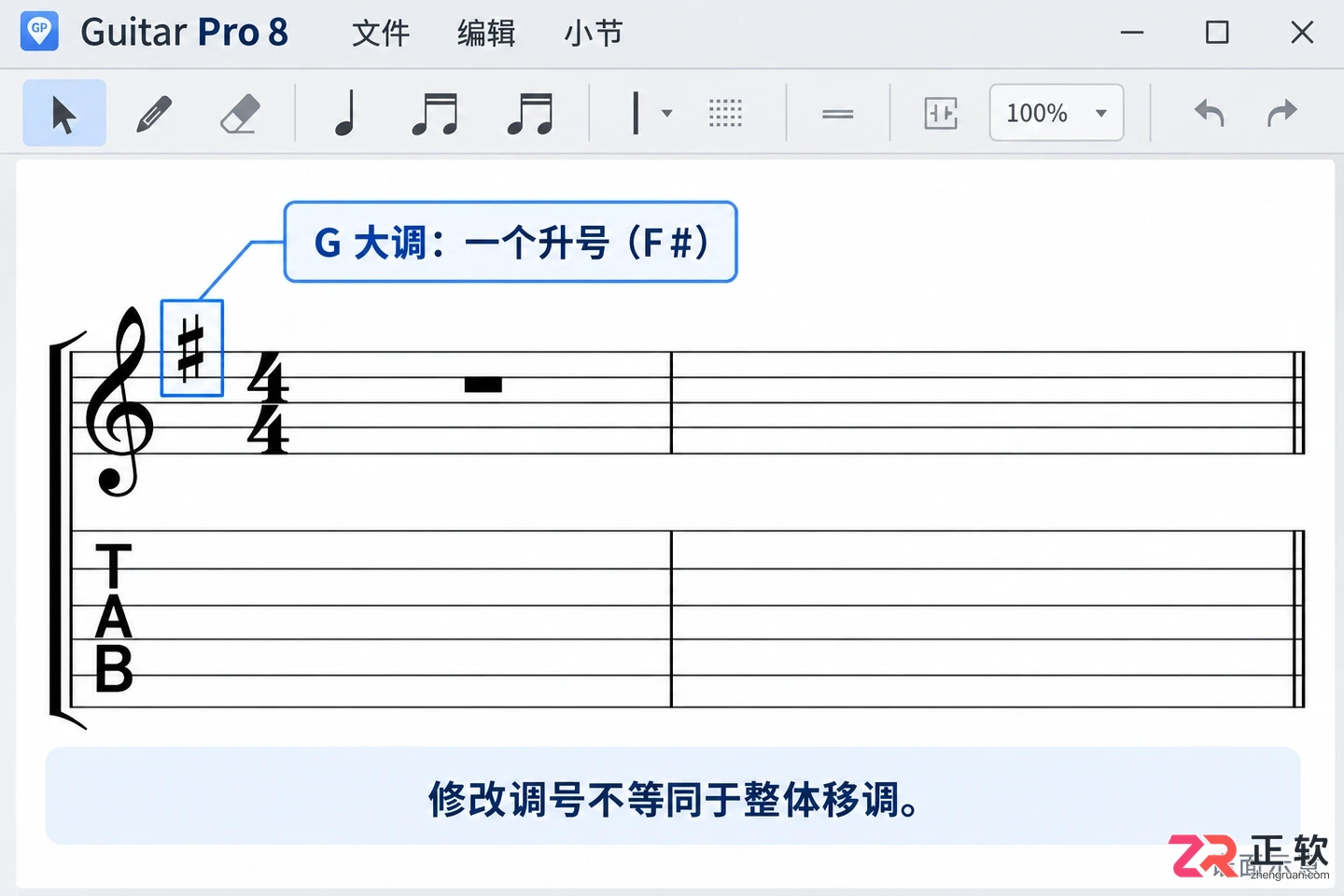Choose the beamed eighth notes with bracket
Screen dimensions: 1344x896
[x=435, y=114]
